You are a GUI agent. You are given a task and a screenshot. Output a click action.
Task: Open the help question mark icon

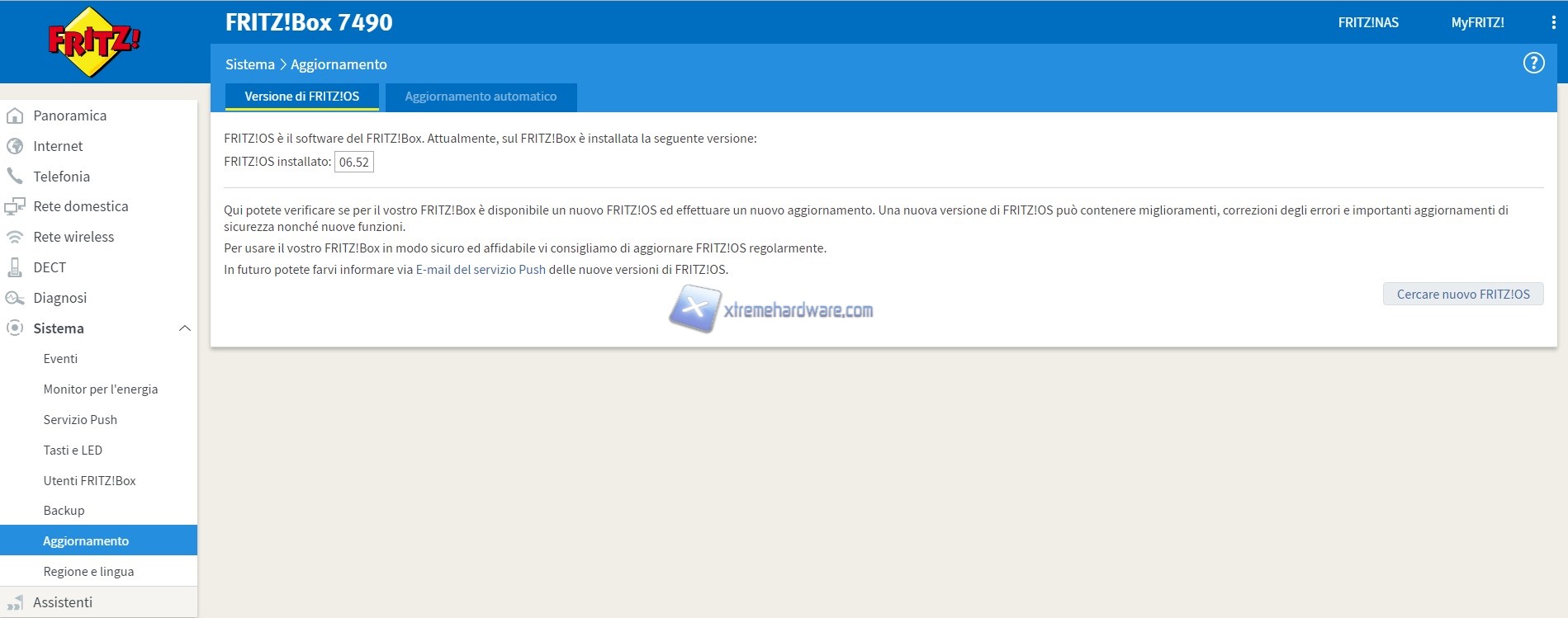pos(1533,64)
